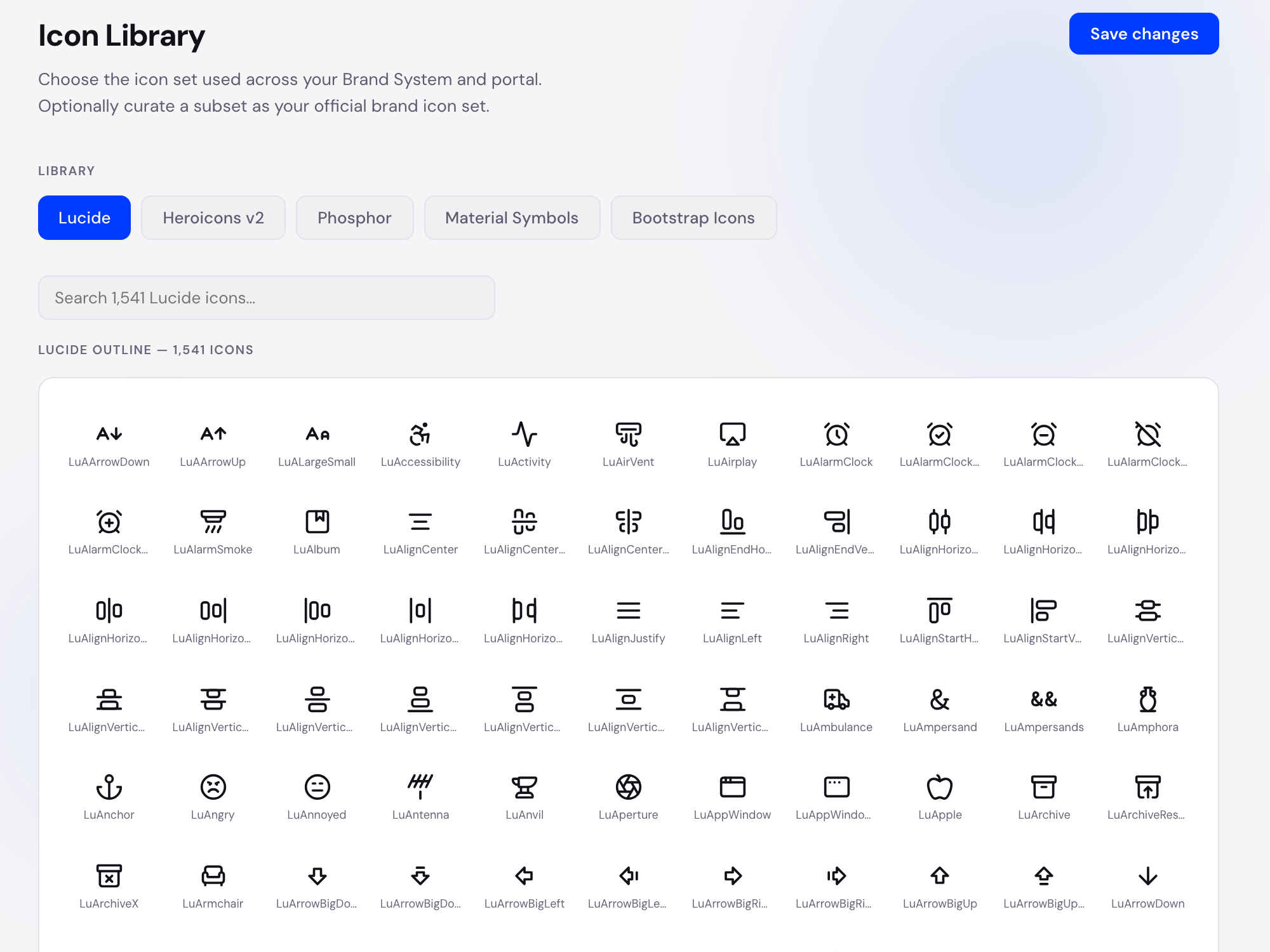The width and height of the screenshot is (1270, 952).
Task: Choose the LuAmpersand icon
Action: [940, 700]
